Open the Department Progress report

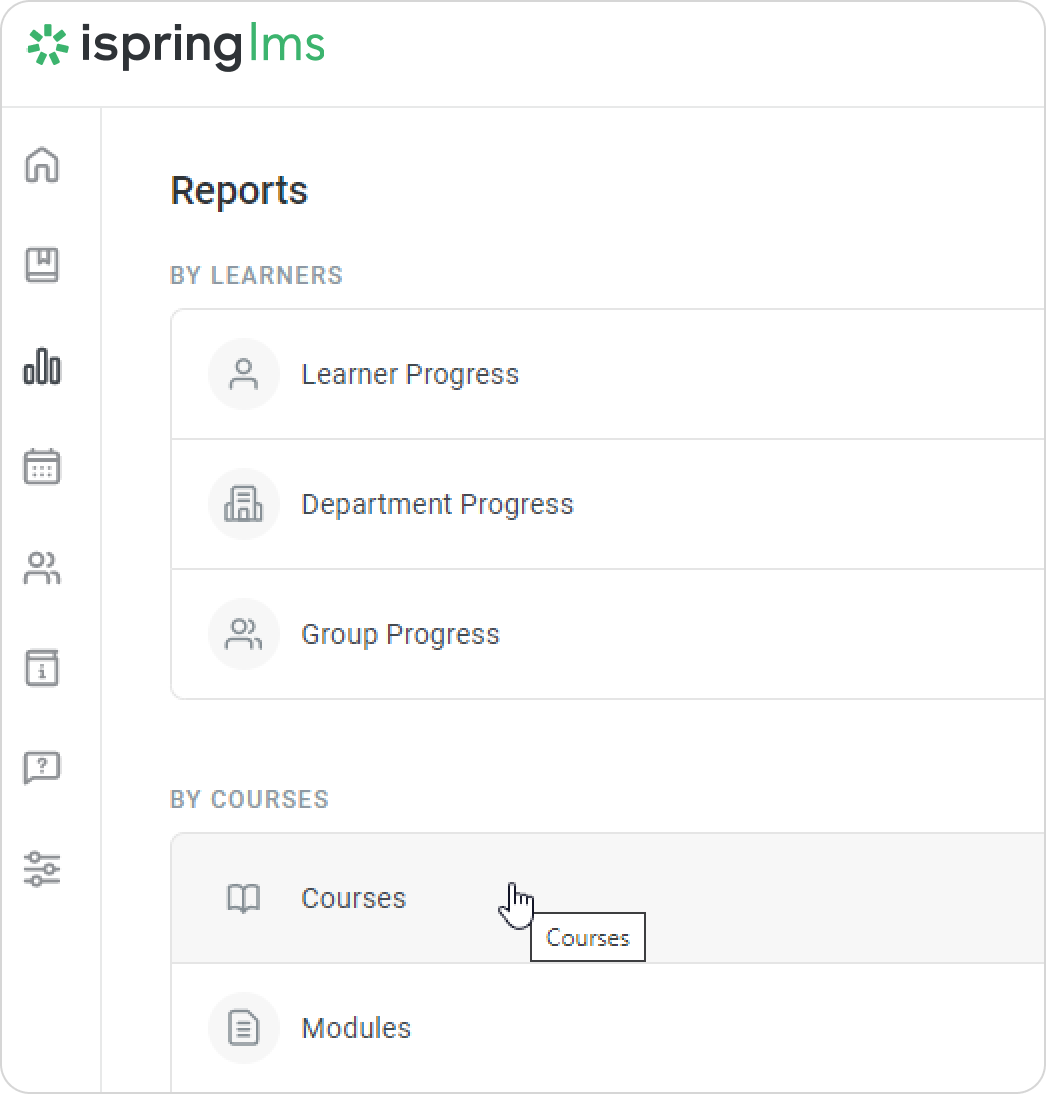[x=437, y=504]
